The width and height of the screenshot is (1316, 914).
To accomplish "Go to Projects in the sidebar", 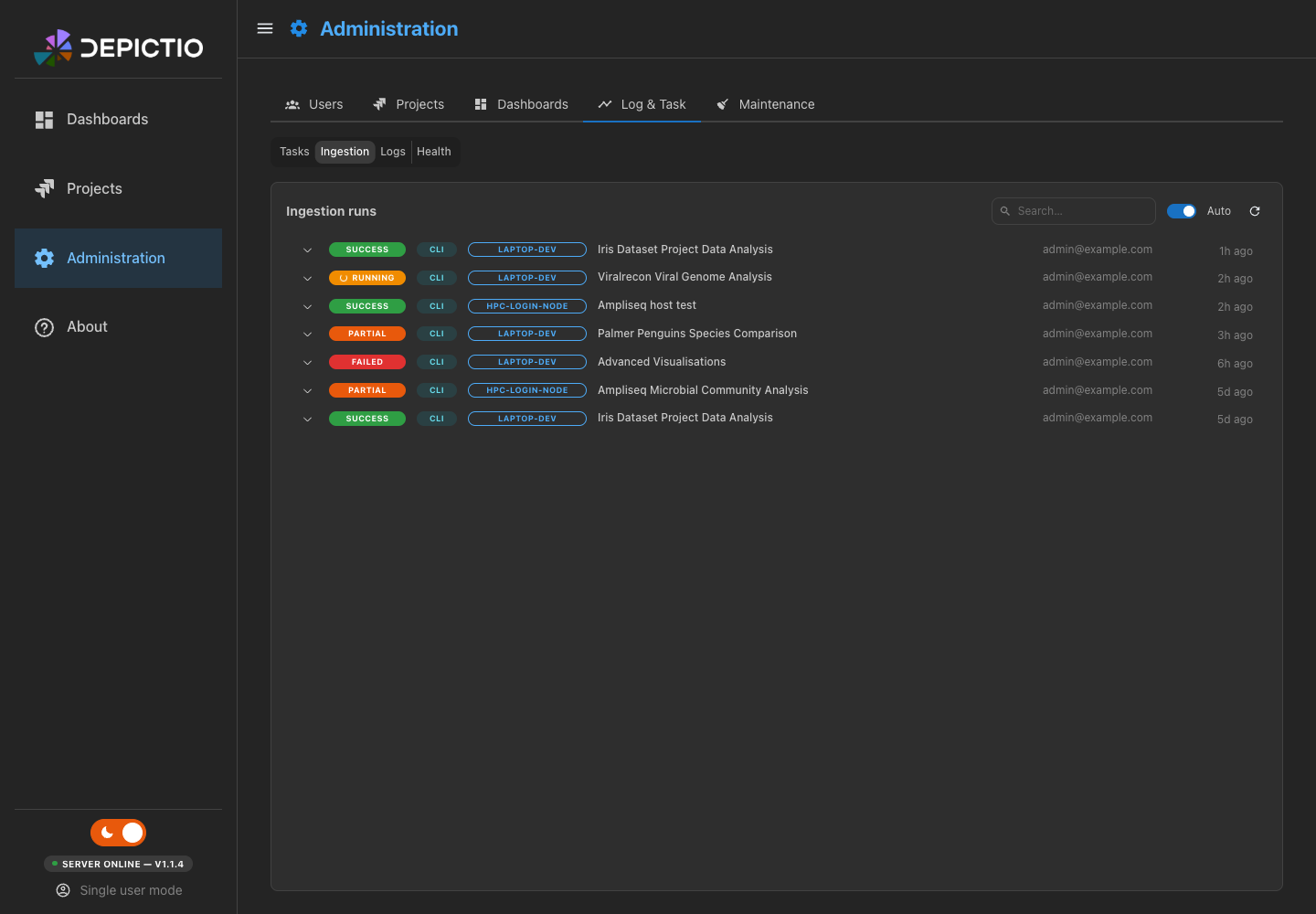I will pos(118,188).
